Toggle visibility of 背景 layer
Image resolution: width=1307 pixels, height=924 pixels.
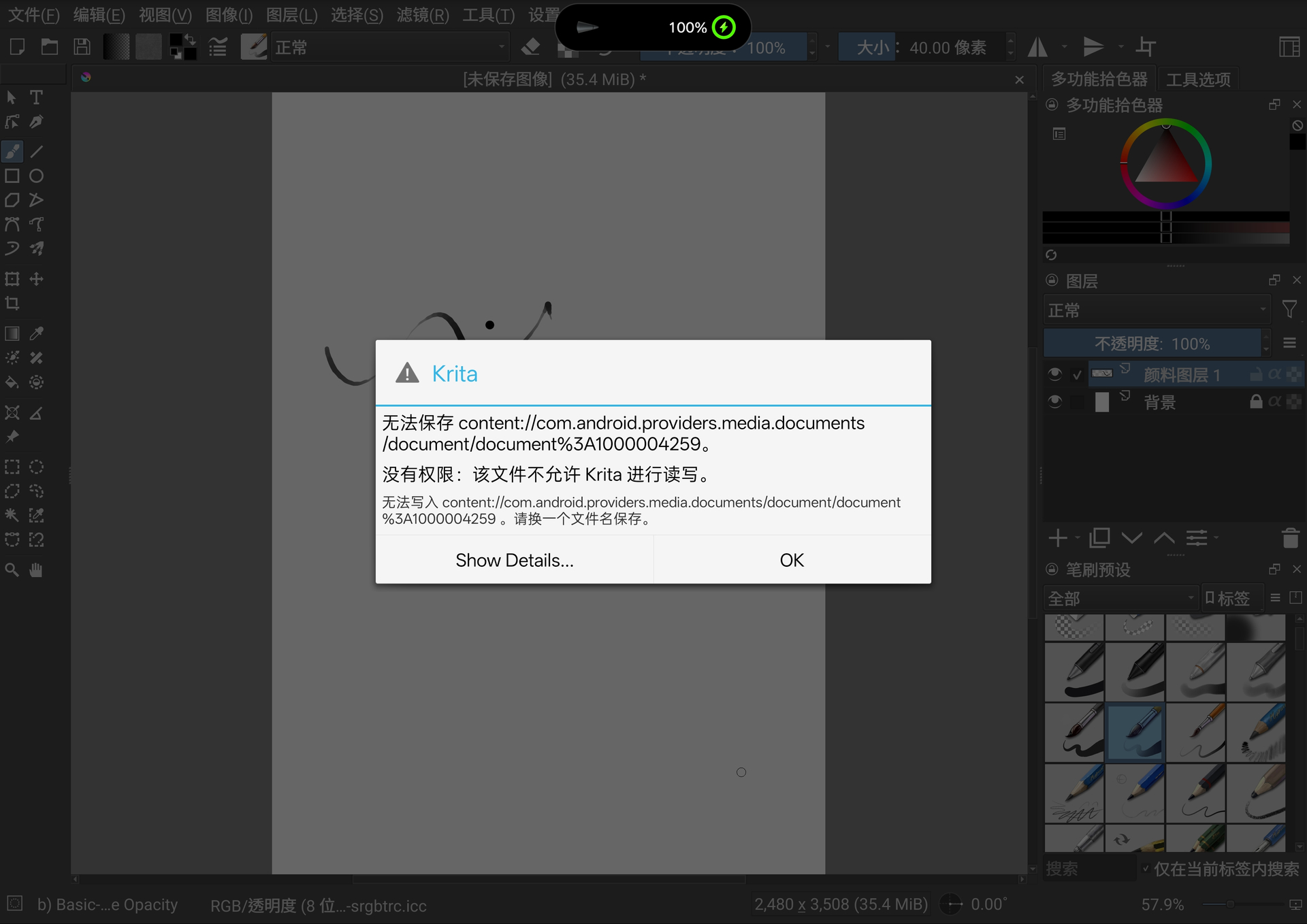coord(1054,401)
